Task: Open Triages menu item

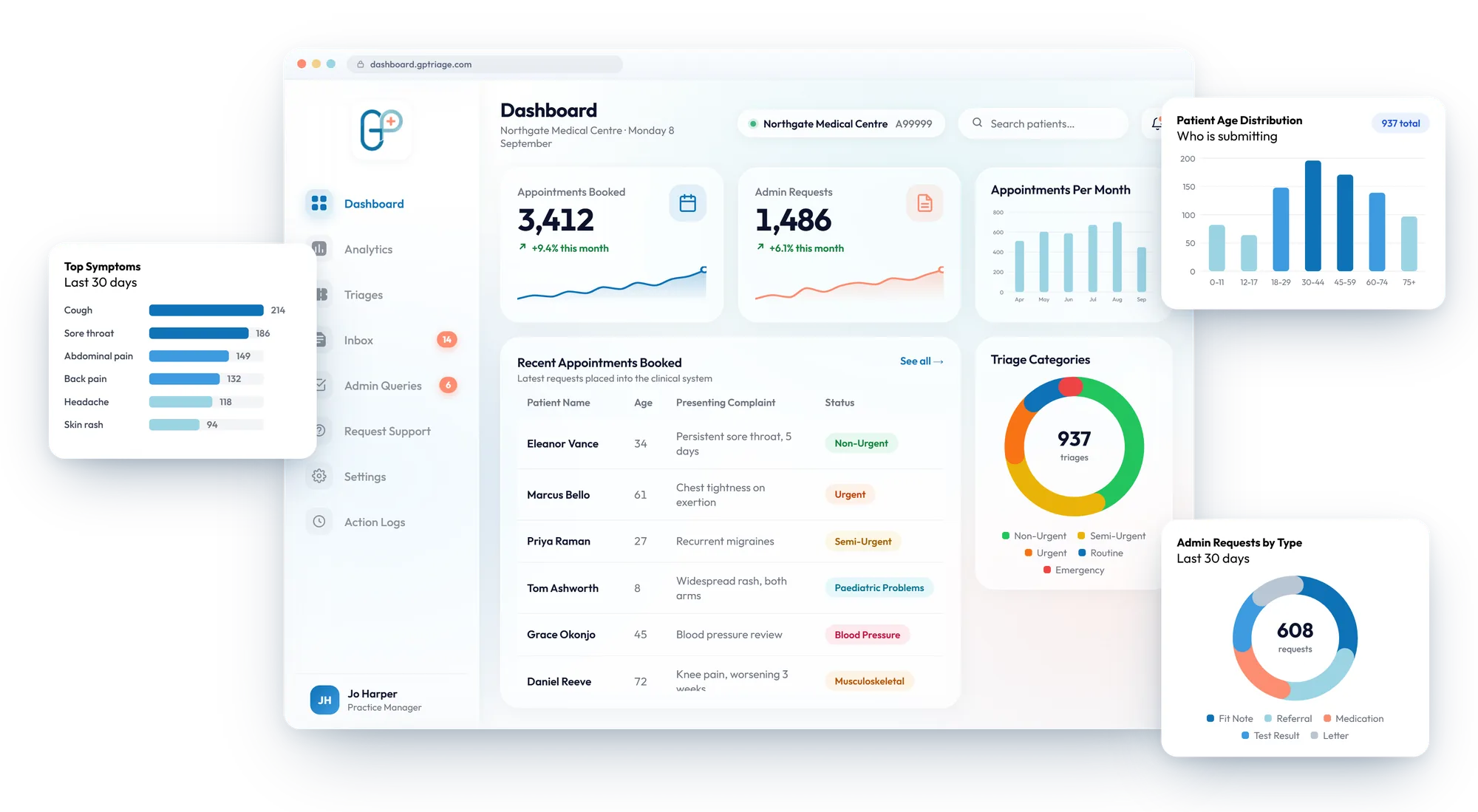Action: (x=364, y=295)
